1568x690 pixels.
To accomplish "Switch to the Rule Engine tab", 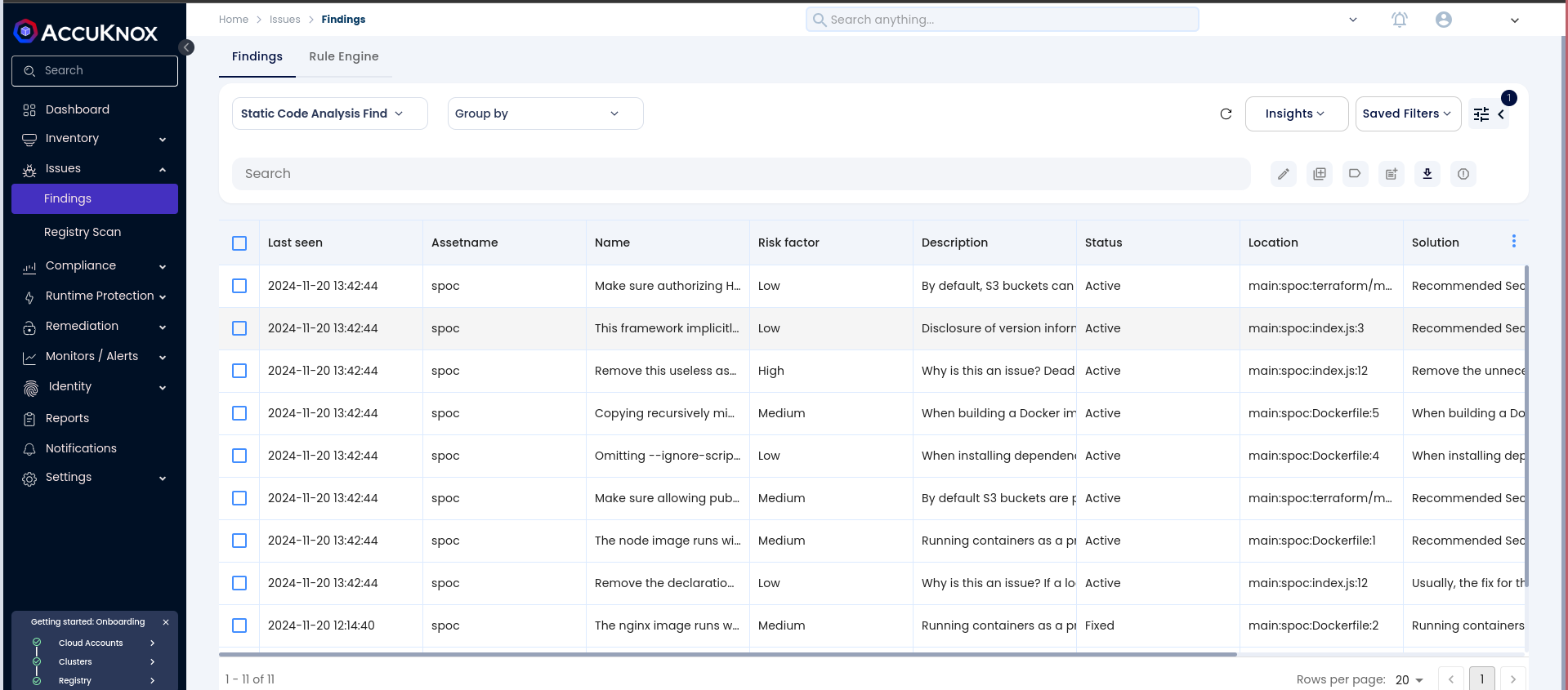I will click(x=344, y=56).
